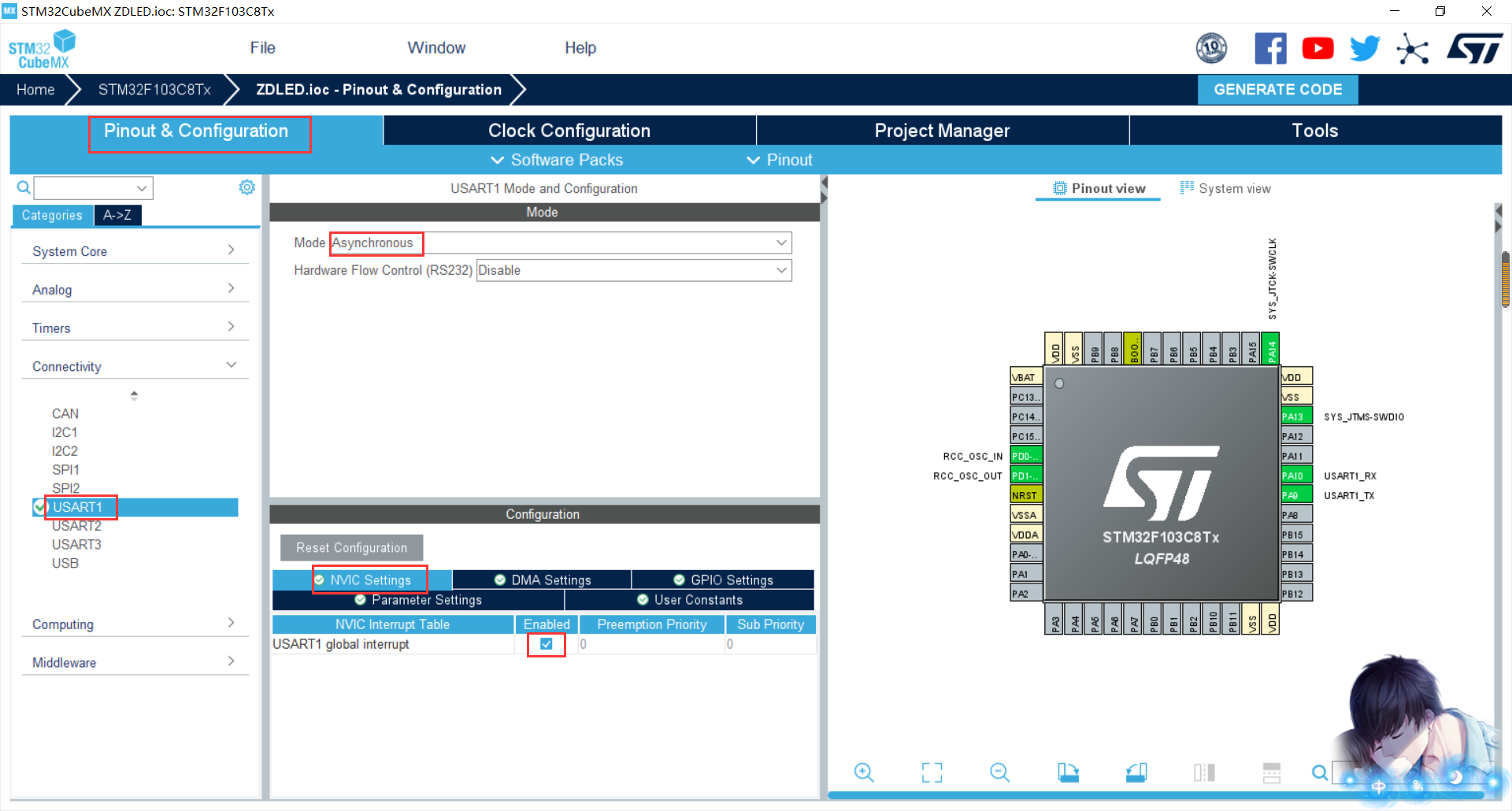Go to Home breadcrumb
1512x811 pixels.
pos(35,90)
